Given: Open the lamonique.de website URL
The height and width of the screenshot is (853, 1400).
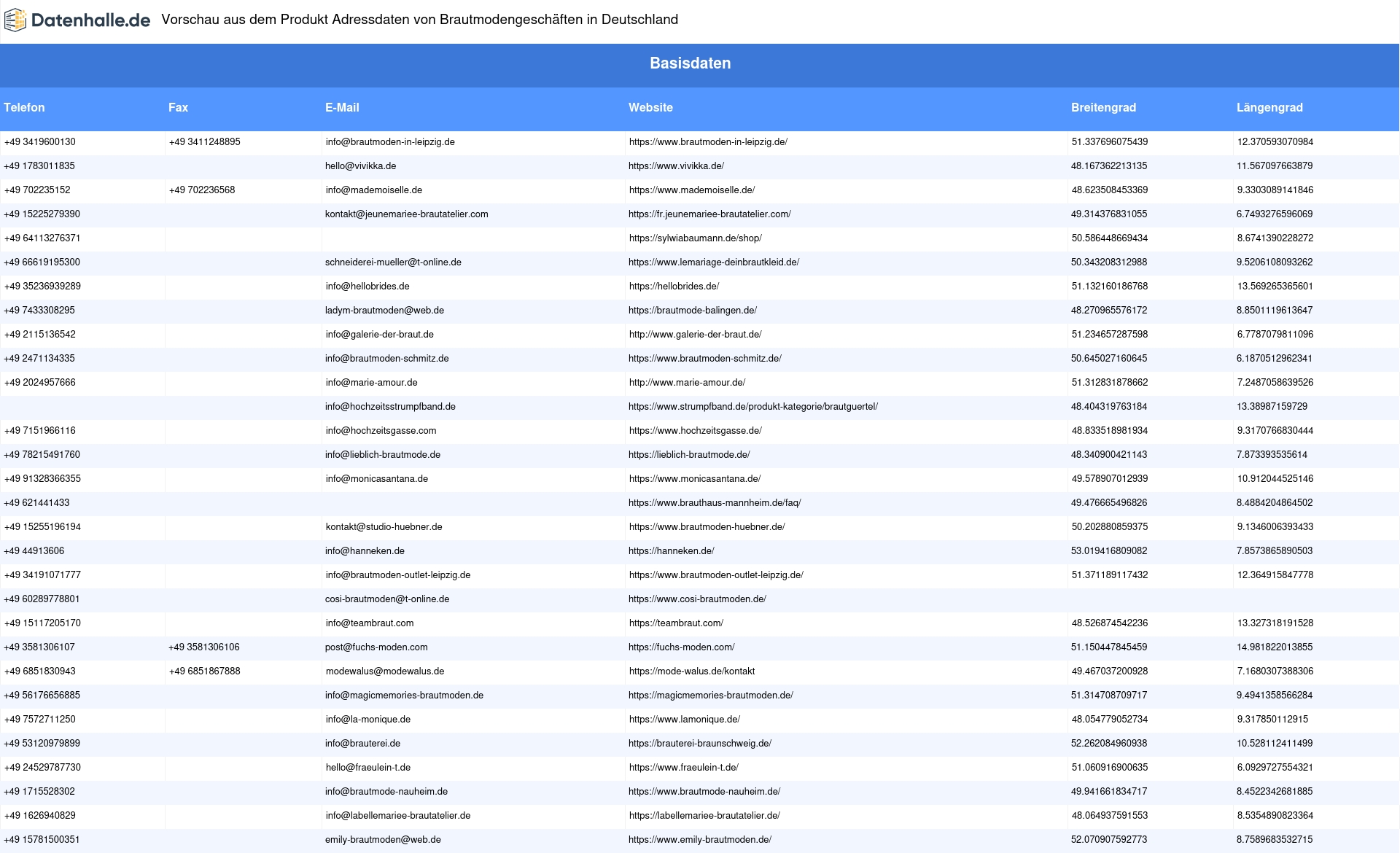Looking at the screenshot, I should pyautogui.click(x=685, y=720).
